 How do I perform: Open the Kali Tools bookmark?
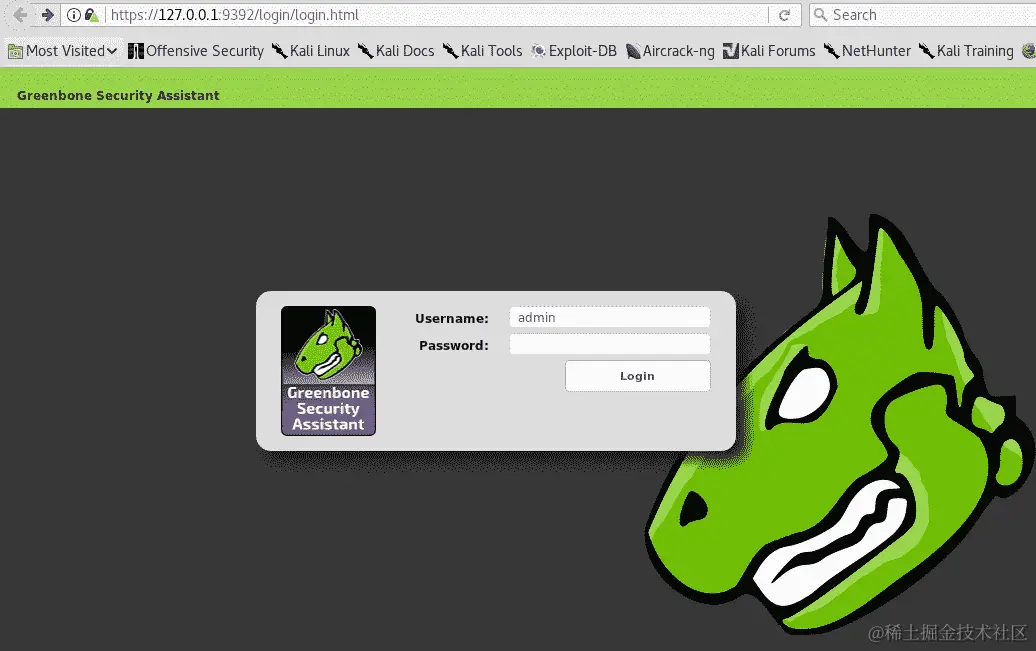point(482,51)
